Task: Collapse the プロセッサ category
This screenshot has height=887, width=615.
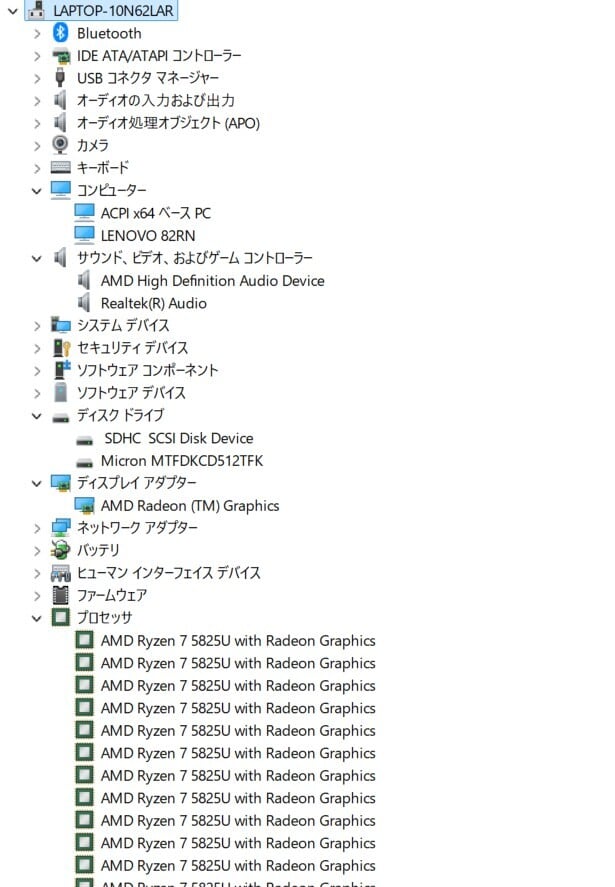Action: click(x=37, y=618)
